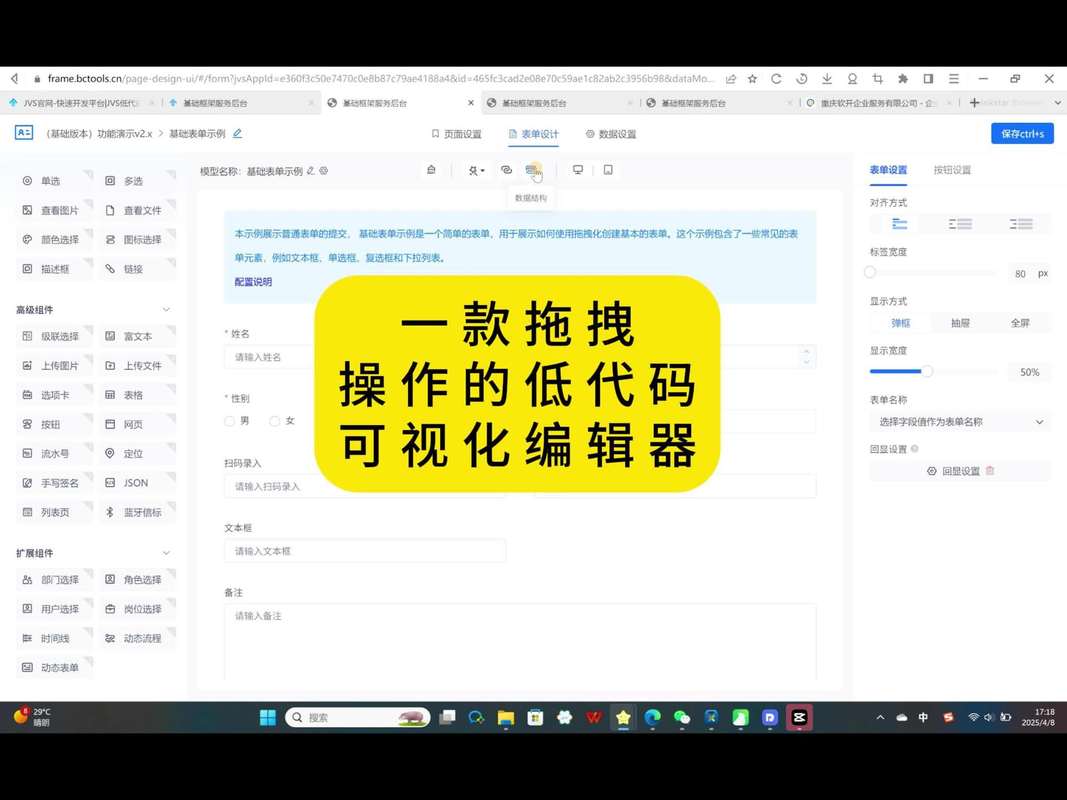Viewport: 1067px width, 800px height.
Task: Set display mode to 抽屉
Action: pos(960,323)
